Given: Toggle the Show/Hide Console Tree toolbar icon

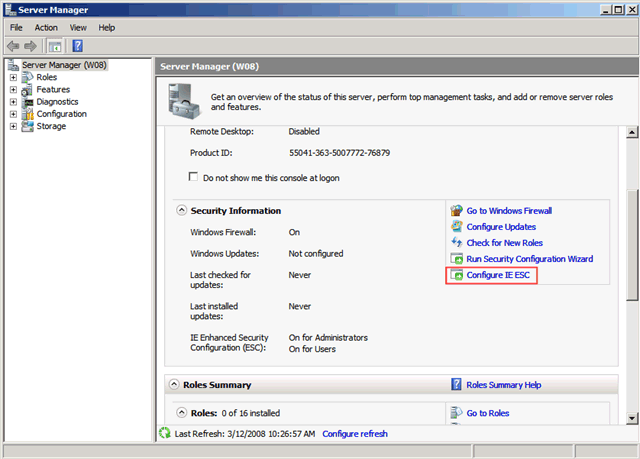Looking at the screenshot, I should click(x=55, y=46).
